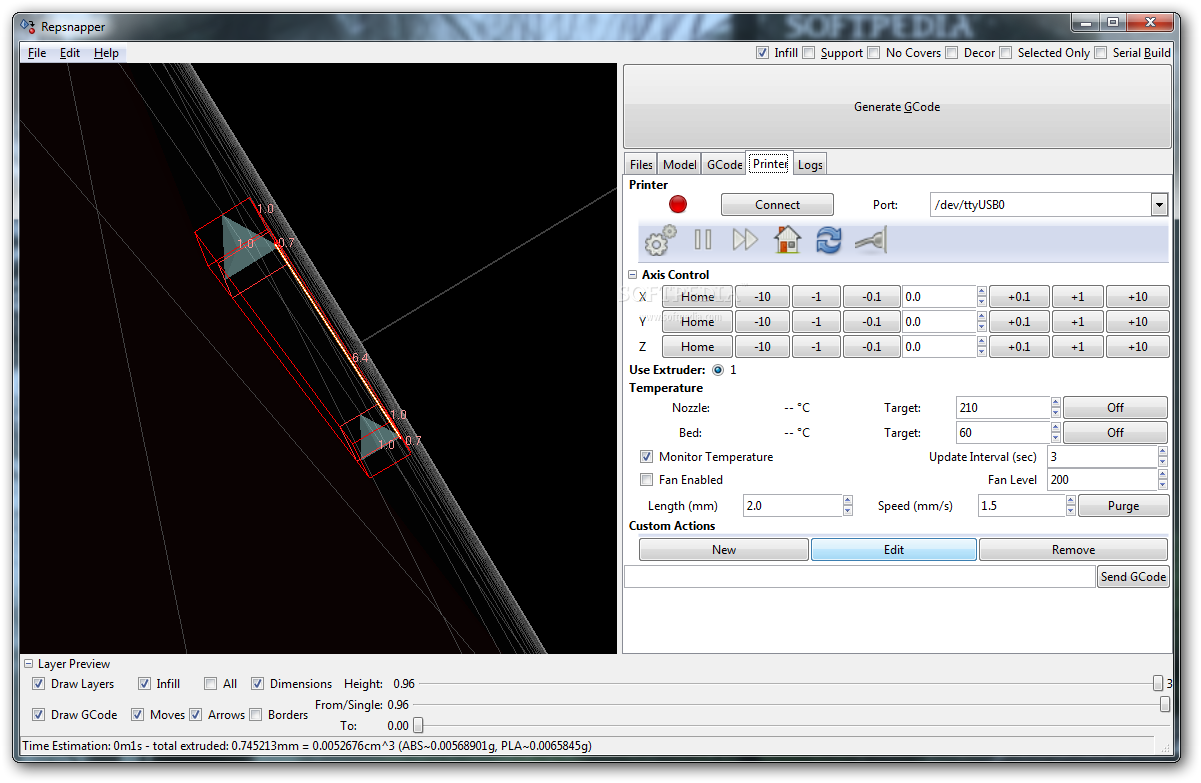Switch to the Files tab
This screenshot has height=783, width=1201.
(x=641, y=165)
